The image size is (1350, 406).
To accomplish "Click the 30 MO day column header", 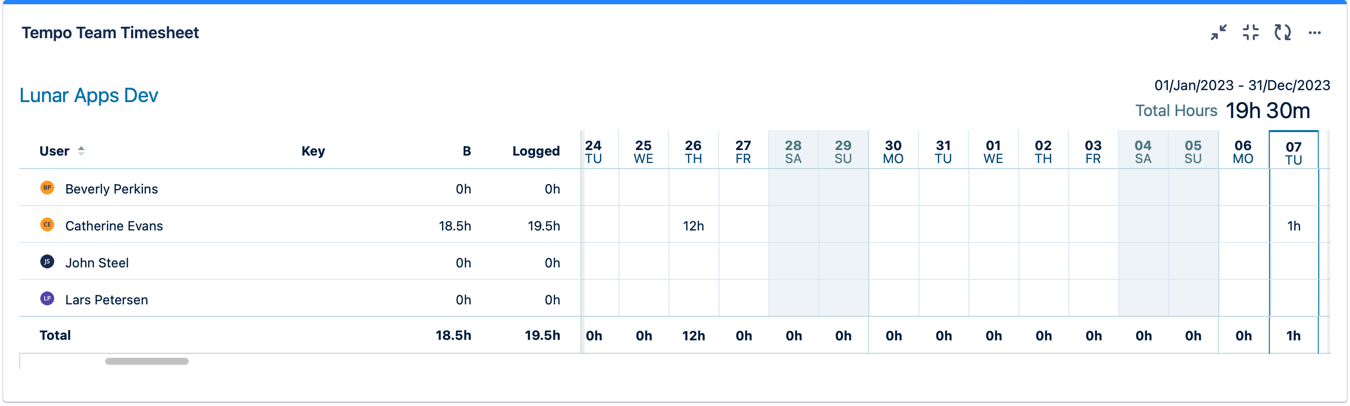I will pos(893,152).
